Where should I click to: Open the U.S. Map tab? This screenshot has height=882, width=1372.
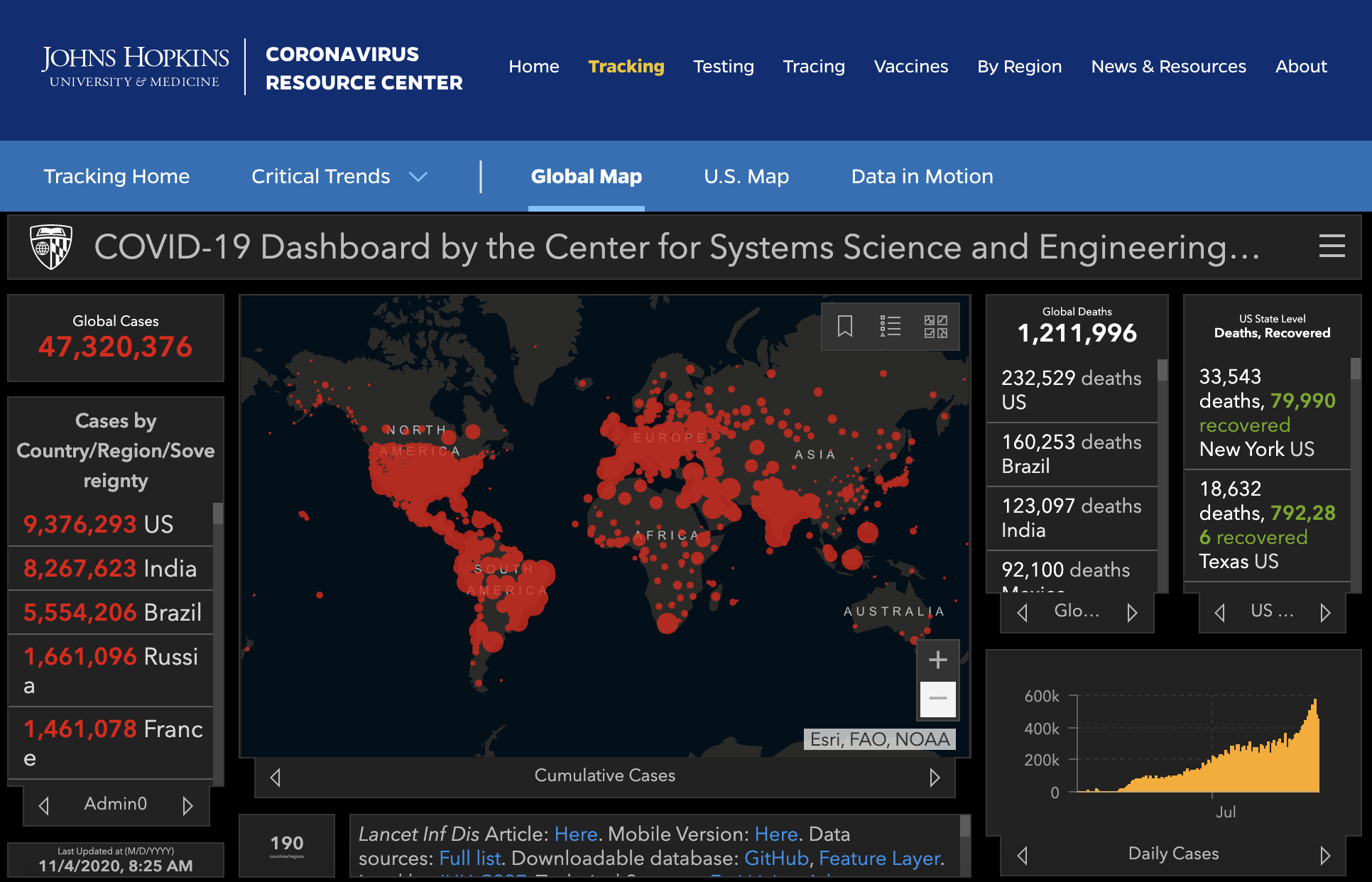[x=746, y=176]
